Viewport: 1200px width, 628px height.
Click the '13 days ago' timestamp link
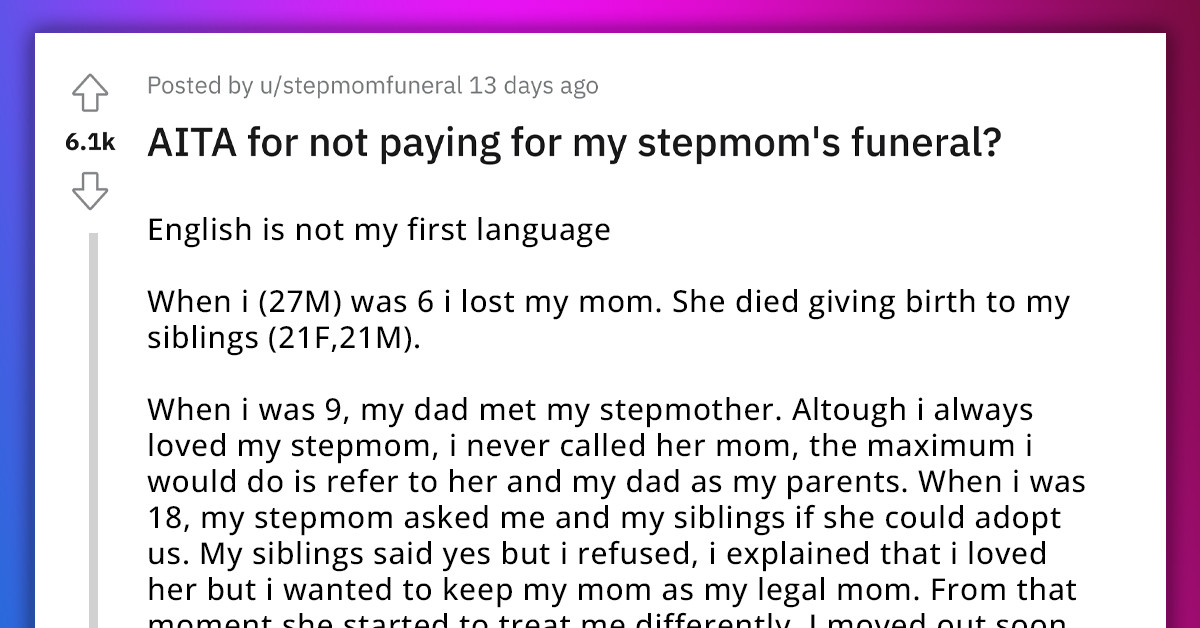(532, 86)
